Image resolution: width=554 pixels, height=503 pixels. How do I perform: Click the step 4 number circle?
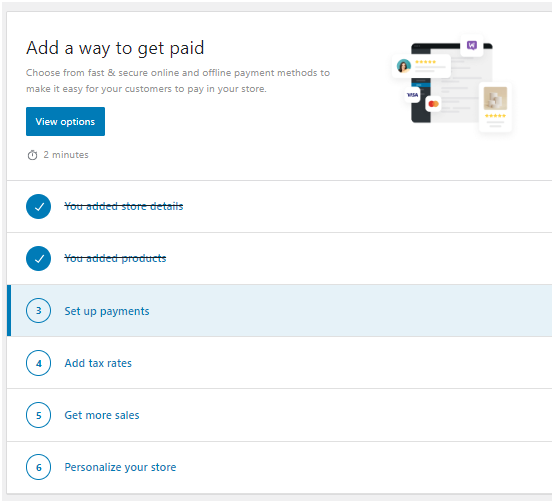click(x=39, y=363)
